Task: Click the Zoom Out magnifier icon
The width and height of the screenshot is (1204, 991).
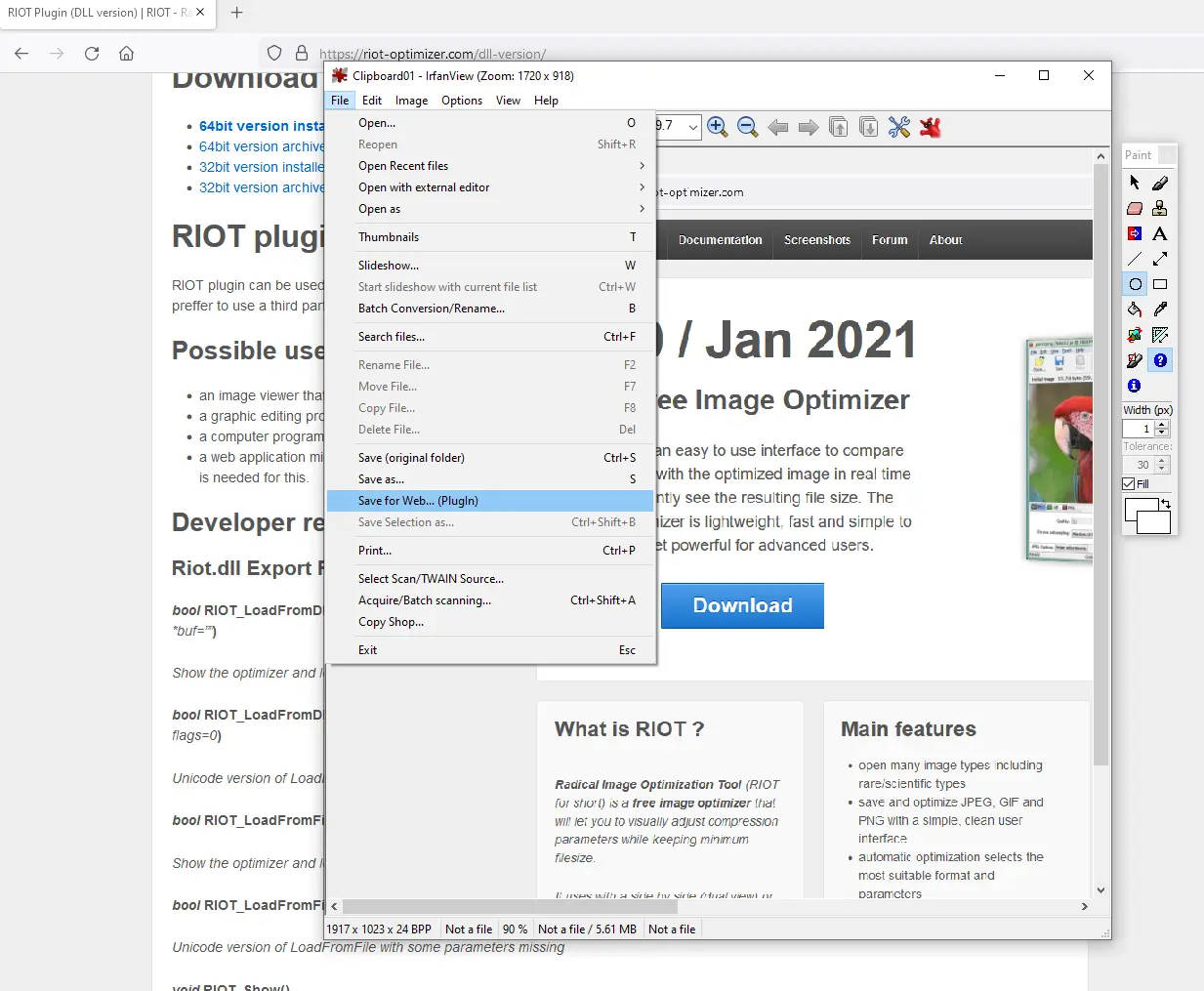Action: 748,127
